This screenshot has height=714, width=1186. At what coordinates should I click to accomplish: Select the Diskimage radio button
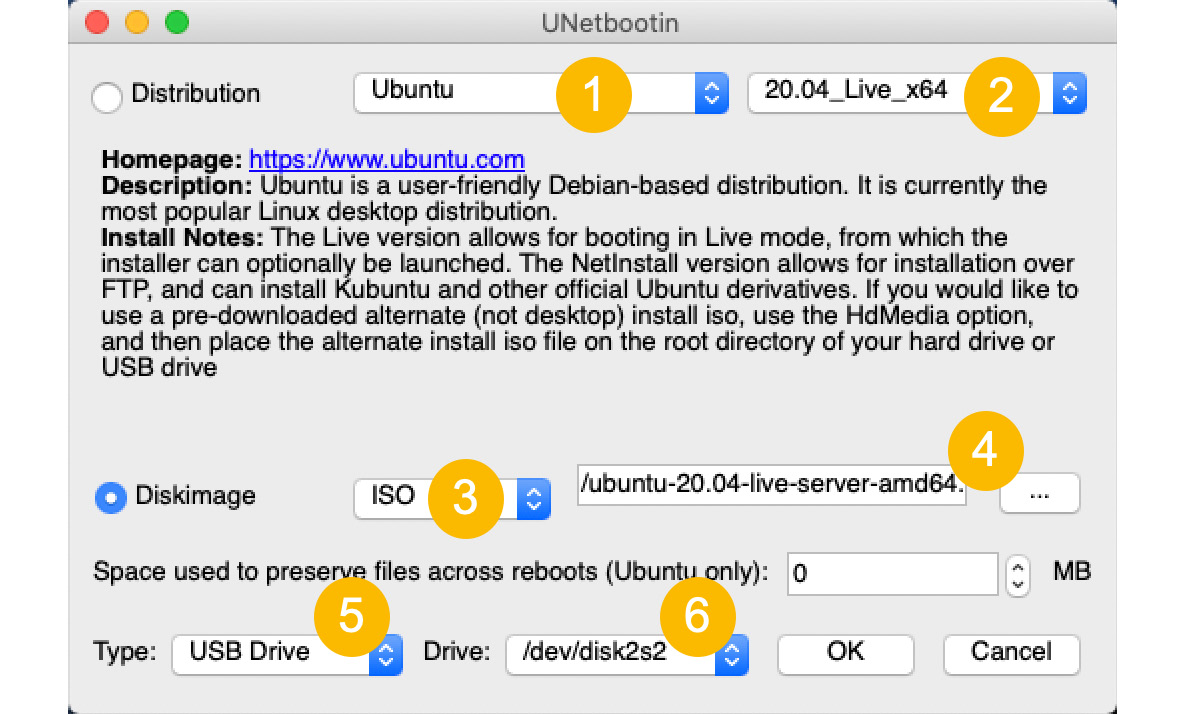click(110, 498)
